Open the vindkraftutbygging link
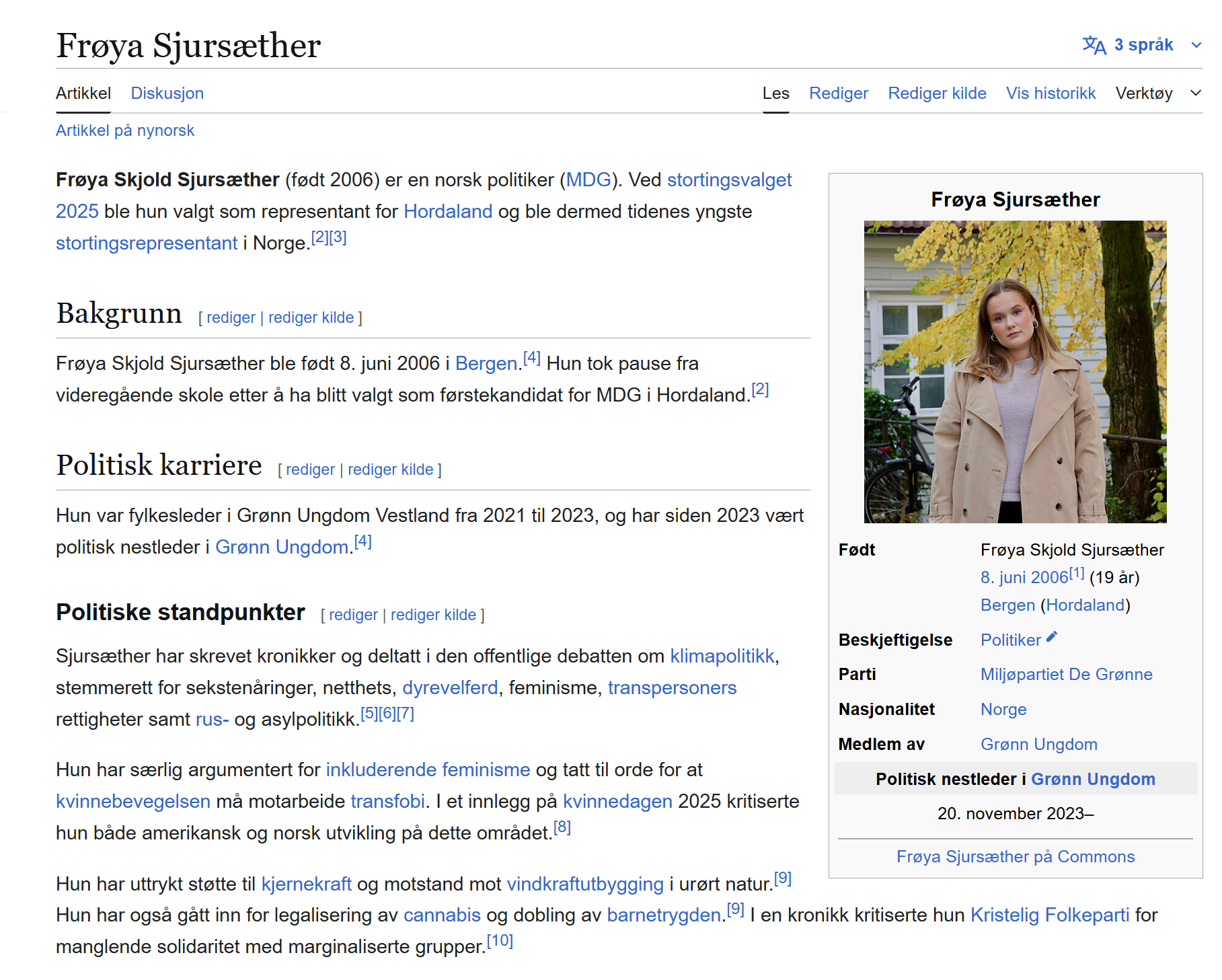Image resolution: width=1222 pixels, height=980 pixels. pos(585,884)
